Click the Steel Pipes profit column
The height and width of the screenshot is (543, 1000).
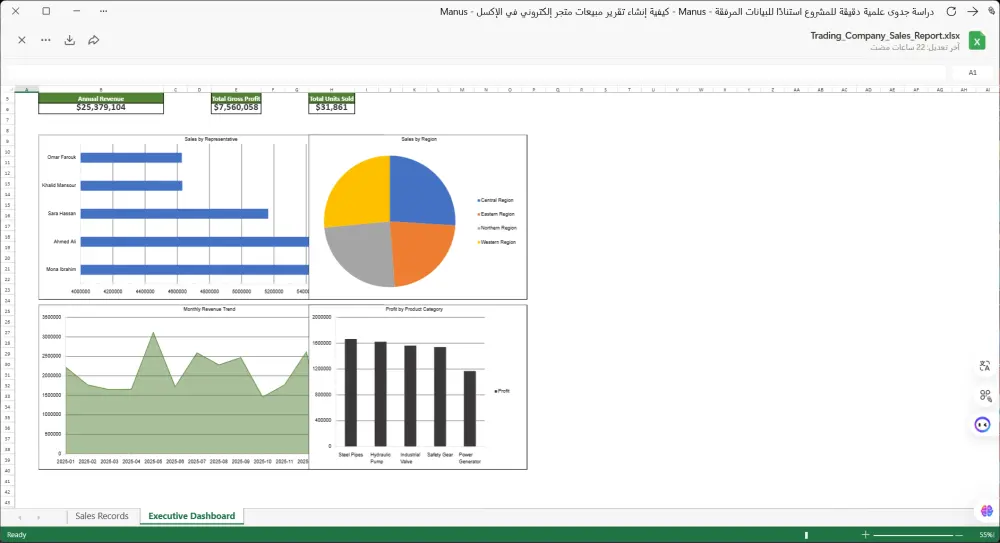(x=351, y=392)
